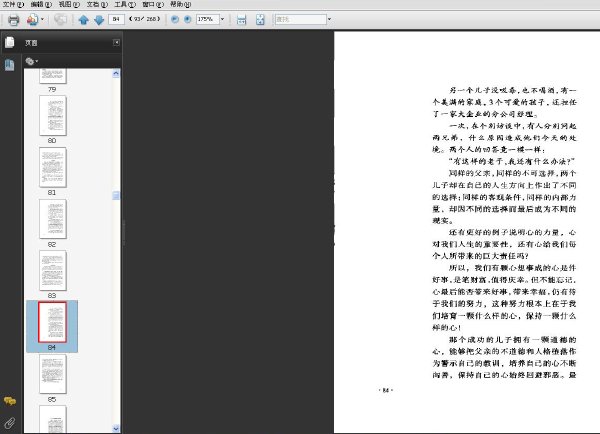Open the 工具 (Tools) menu
Viewport: 600px width, 434px height.
point(125,4)
